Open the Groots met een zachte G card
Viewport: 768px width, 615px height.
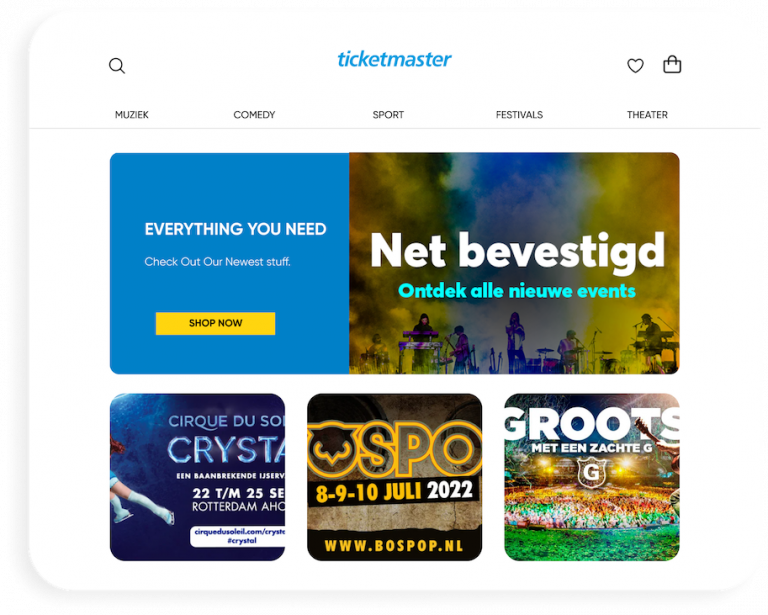click(592, 477)
